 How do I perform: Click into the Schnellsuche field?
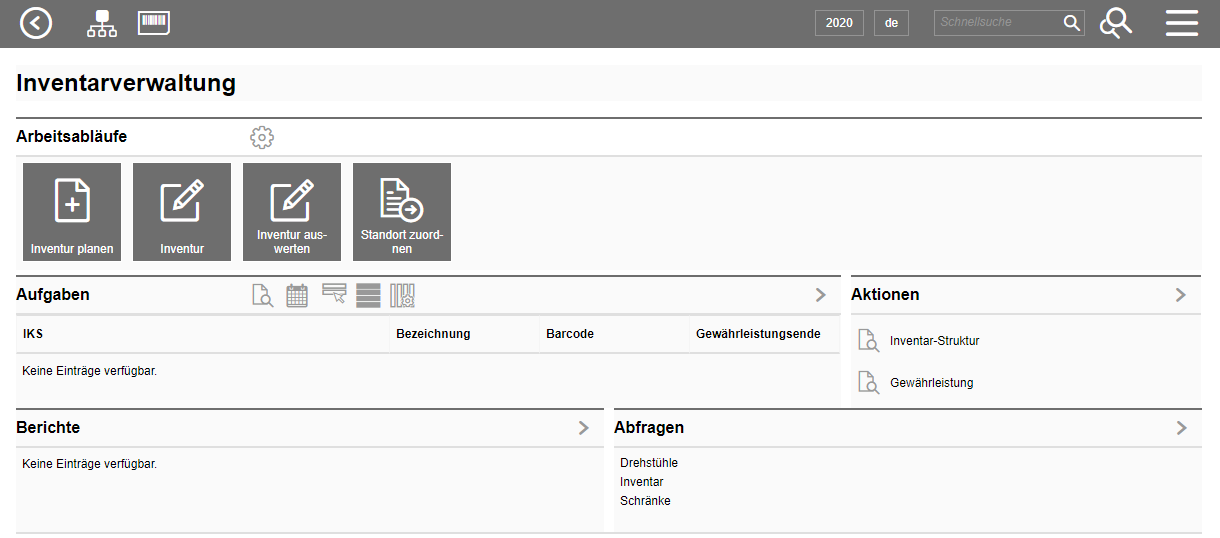tap(997, 23)
